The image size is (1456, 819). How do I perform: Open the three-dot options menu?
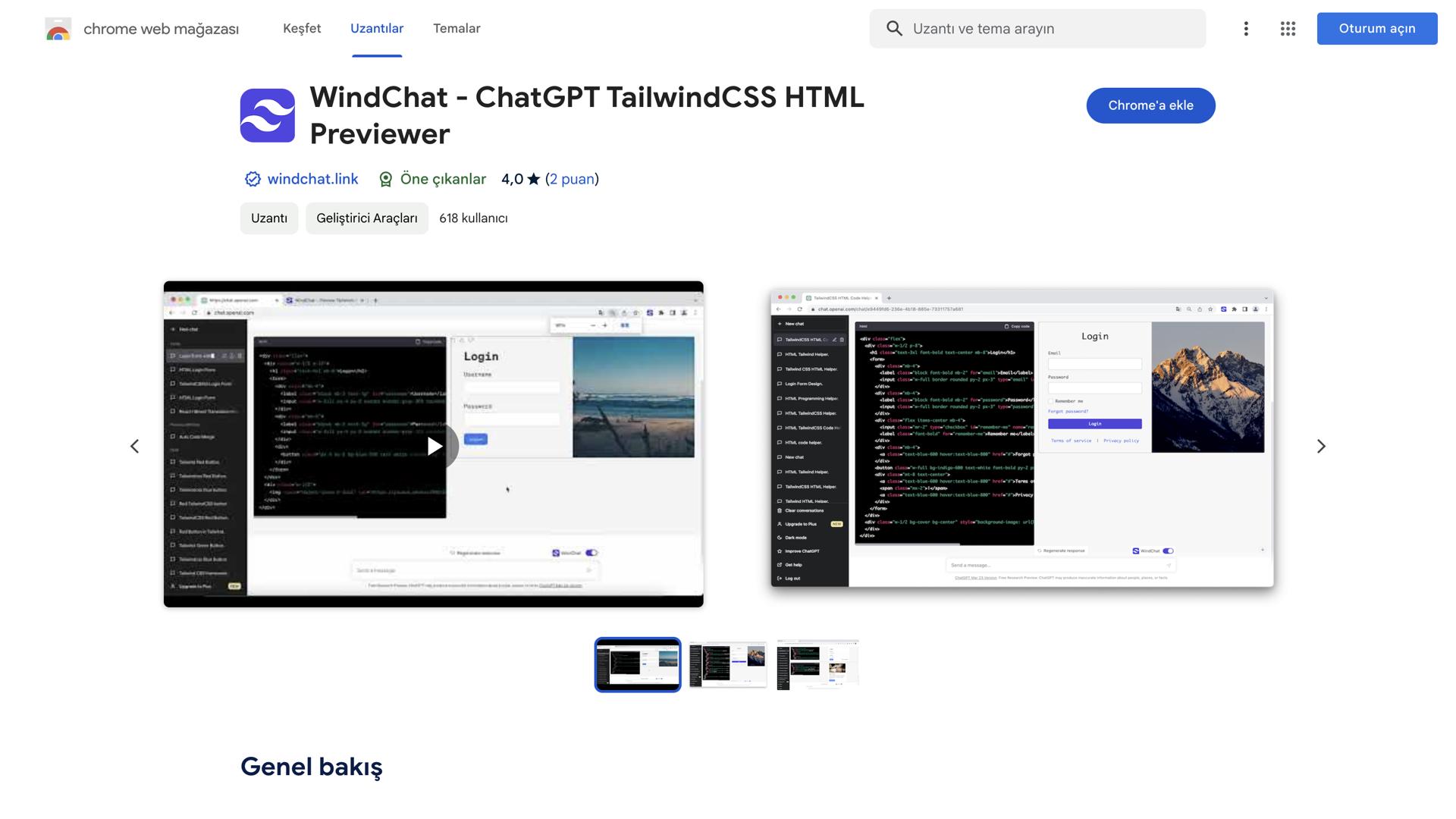[x=1246, y=29]
